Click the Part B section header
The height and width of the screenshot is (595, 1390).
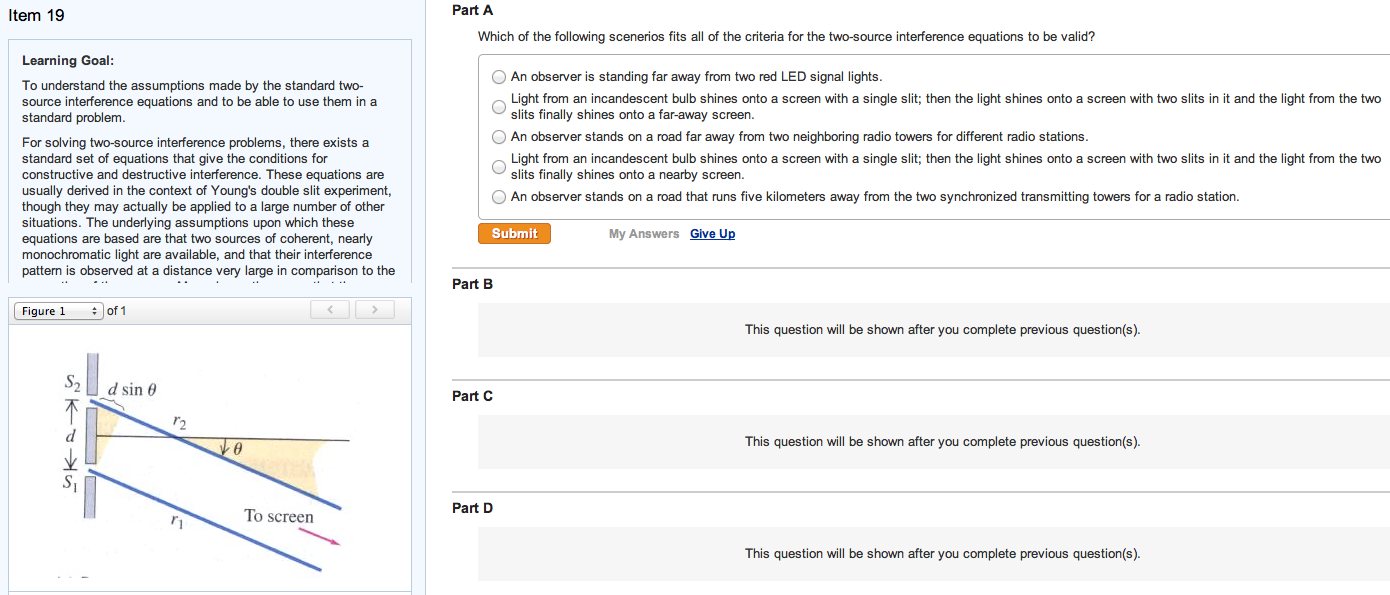pos(471,283)
